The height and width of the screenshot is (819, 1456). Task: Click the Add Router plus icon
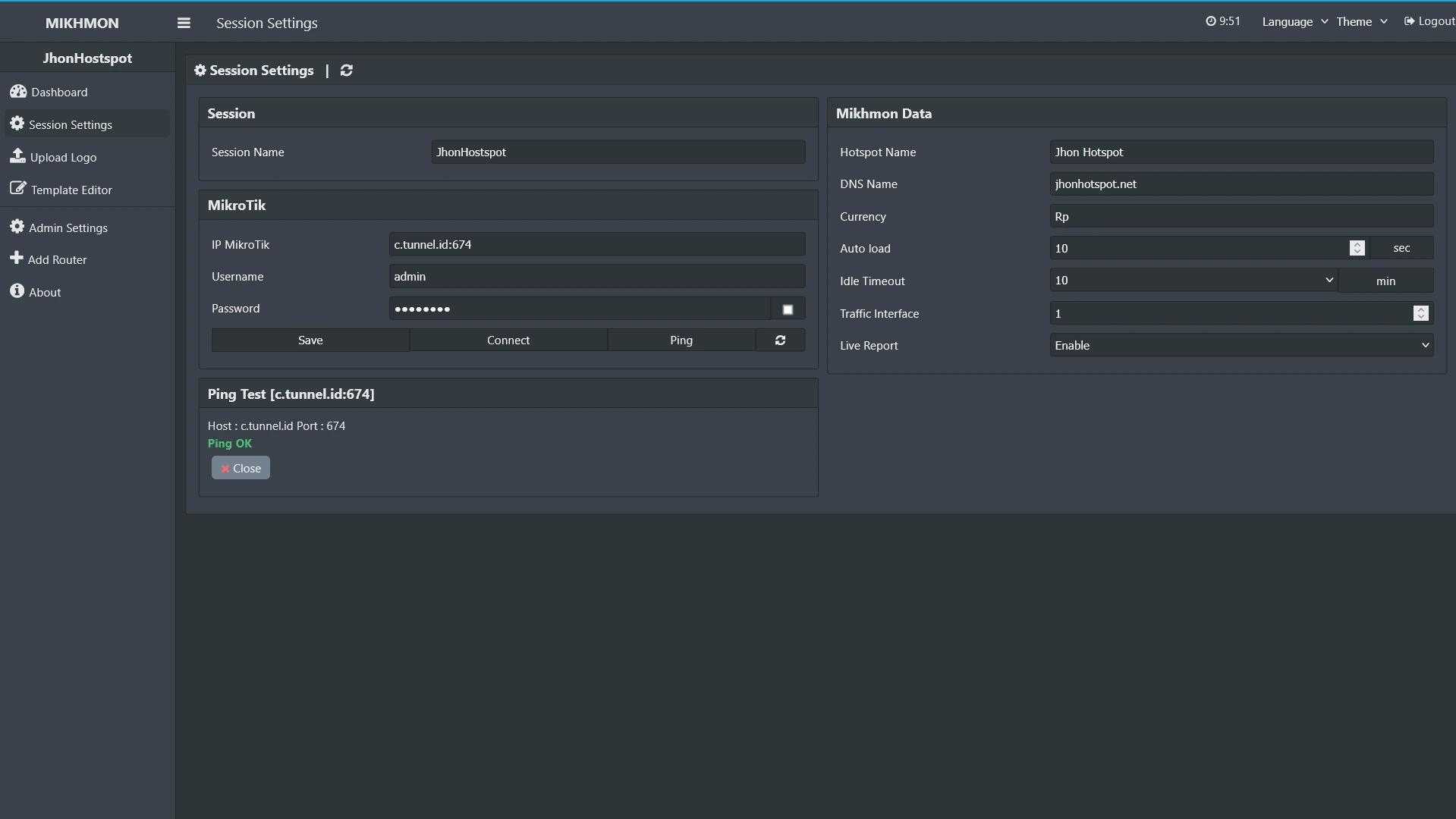point(17,259)
